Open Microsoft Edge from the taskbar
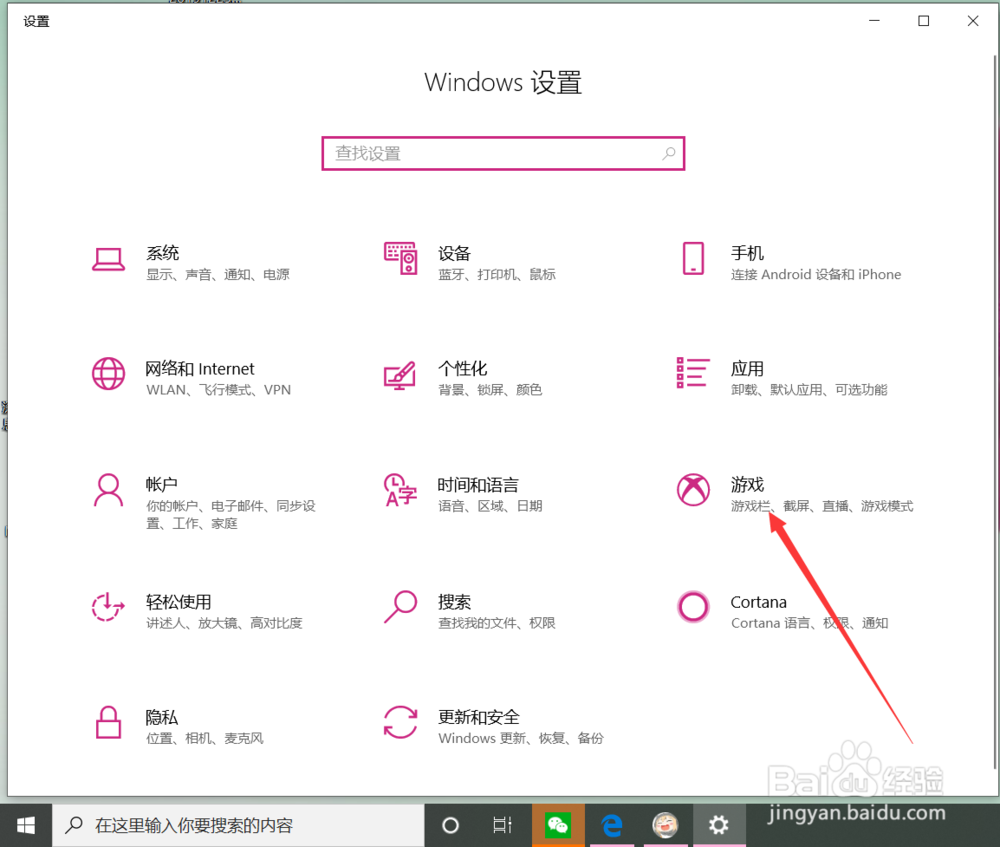1000x847 pixels. point(612,825)
